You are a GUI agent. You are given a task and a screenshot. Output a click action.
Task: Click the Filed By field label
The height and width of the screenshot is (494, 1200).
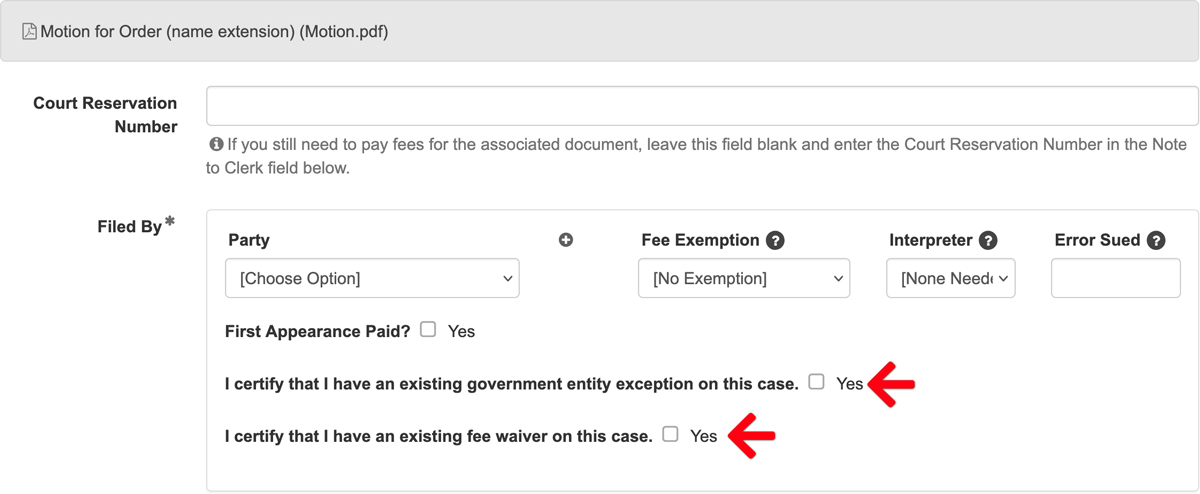click(129, 227)
